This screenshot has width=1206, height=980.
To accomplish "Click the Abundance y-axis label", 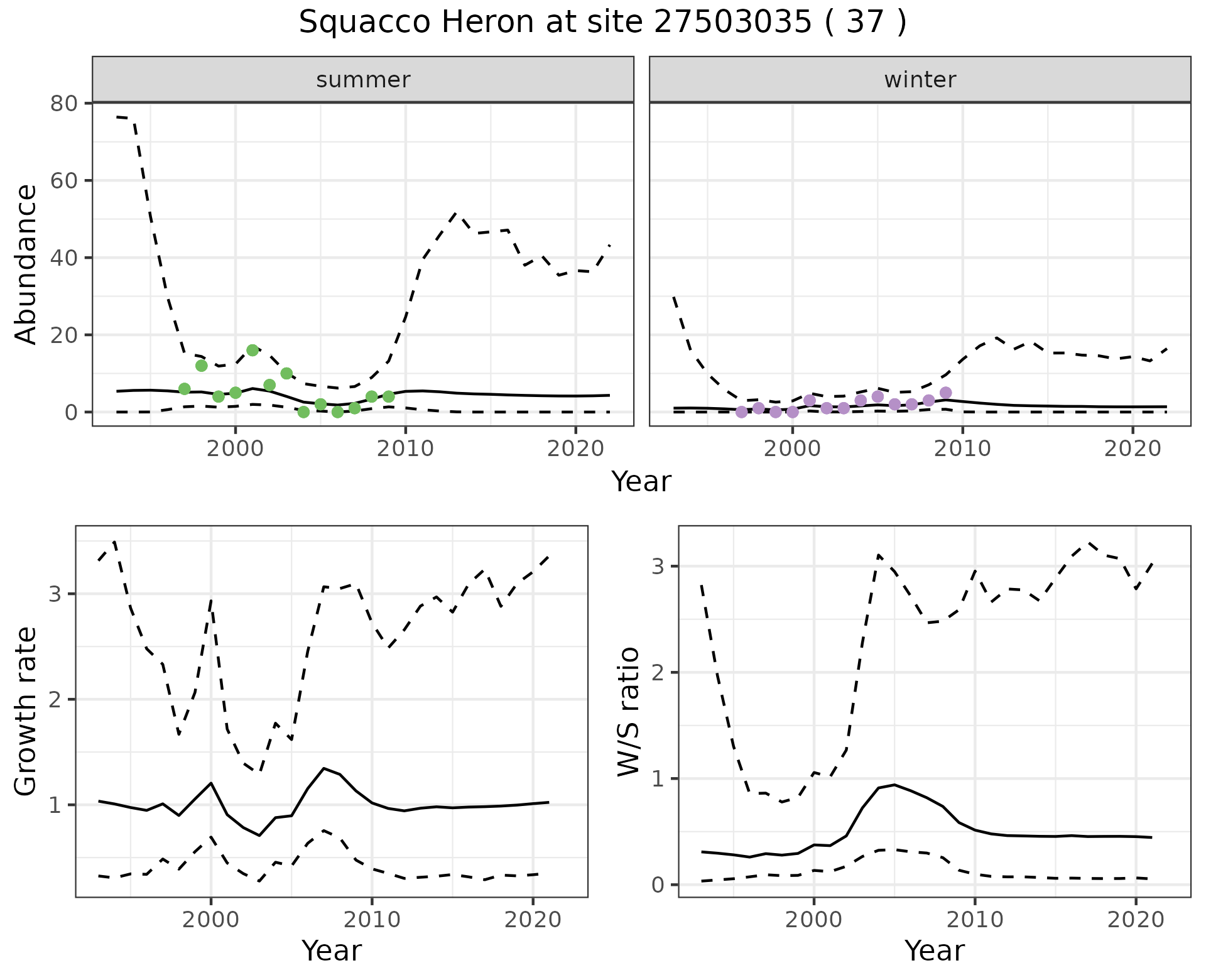I will [x=25, y=264].
